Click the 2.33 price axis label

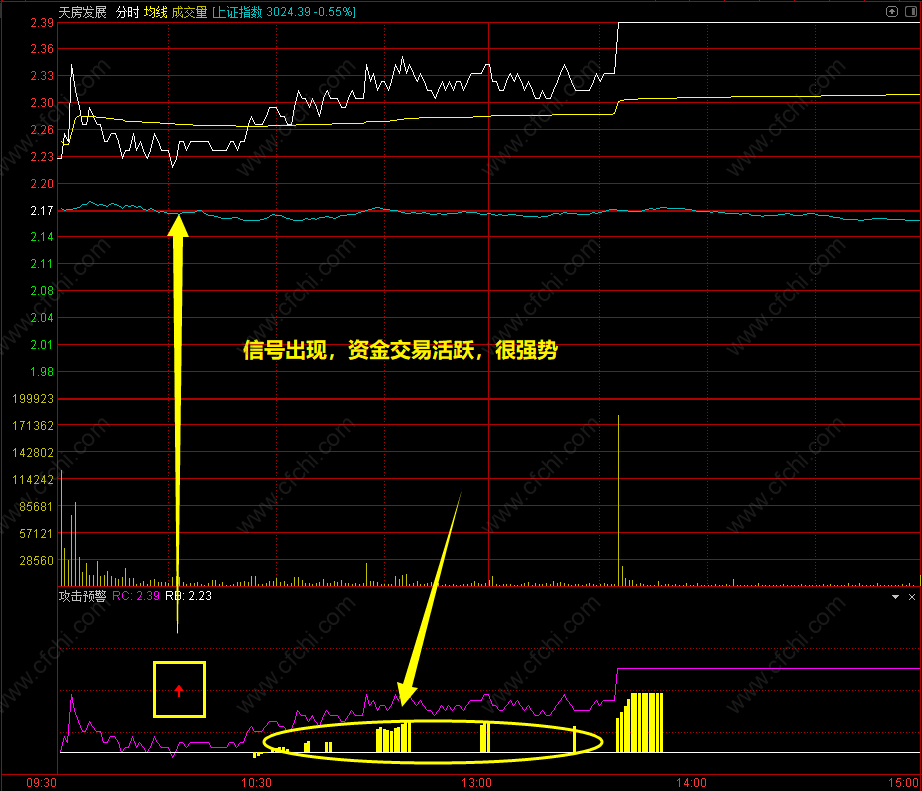pyautogui.click(x=42, y=76)
